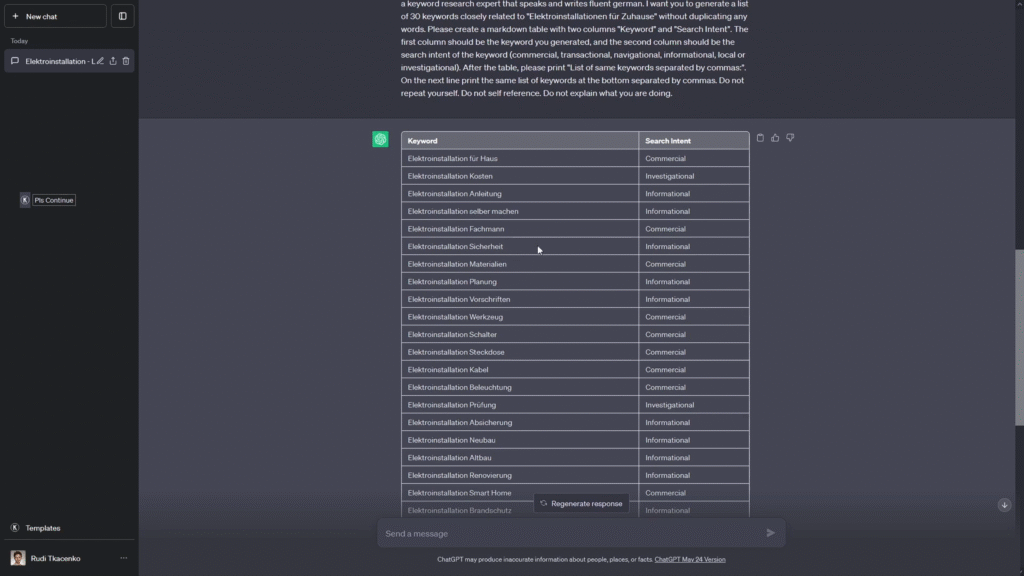Open the Elektroinstallation chat in history
Viewport: 1024px width, 576px height.
pyautogui.click(x=59, y=61)
